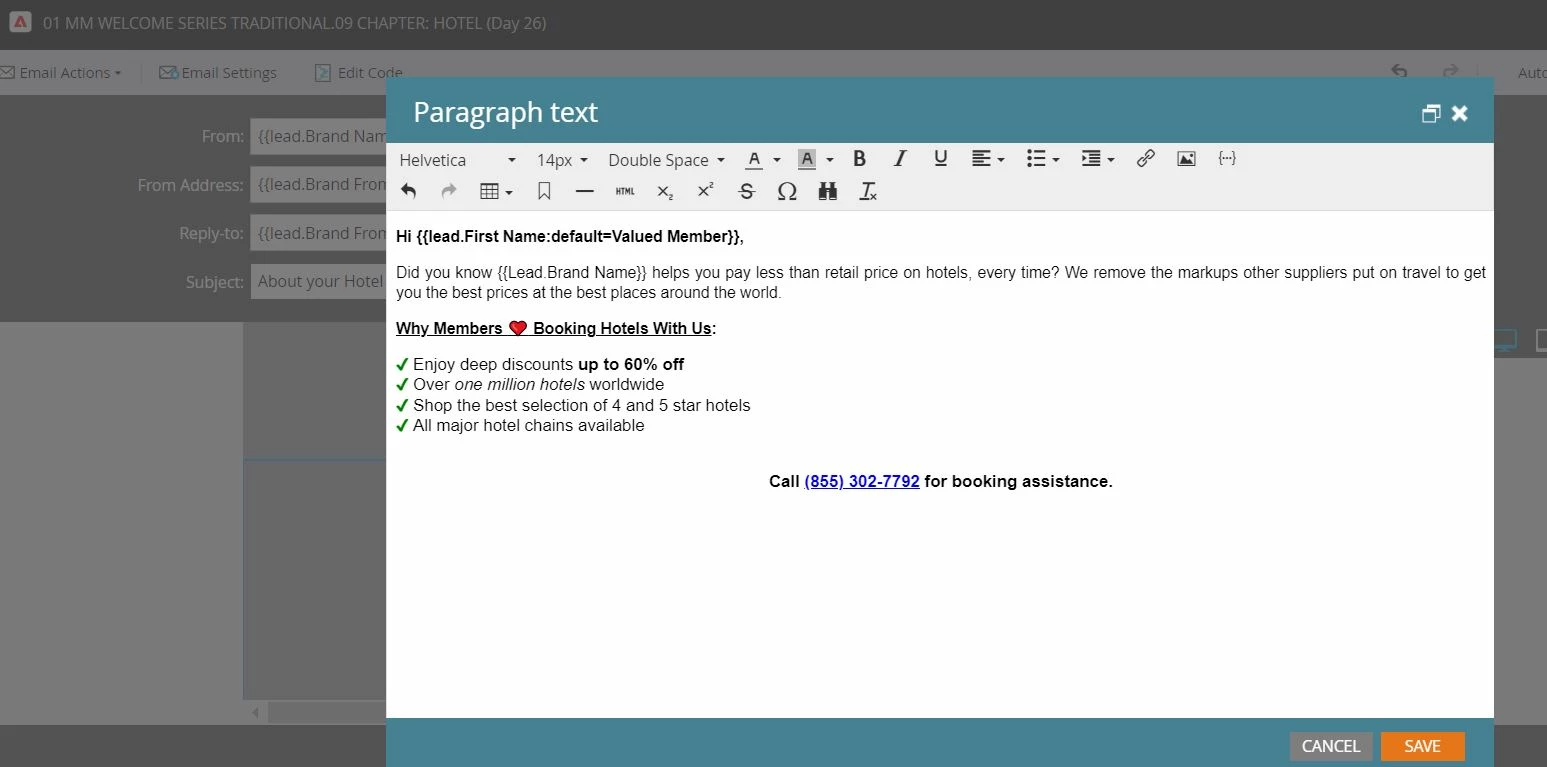Expand the indent options arrow
The image size is (1547, 767).
point(1111,160)
